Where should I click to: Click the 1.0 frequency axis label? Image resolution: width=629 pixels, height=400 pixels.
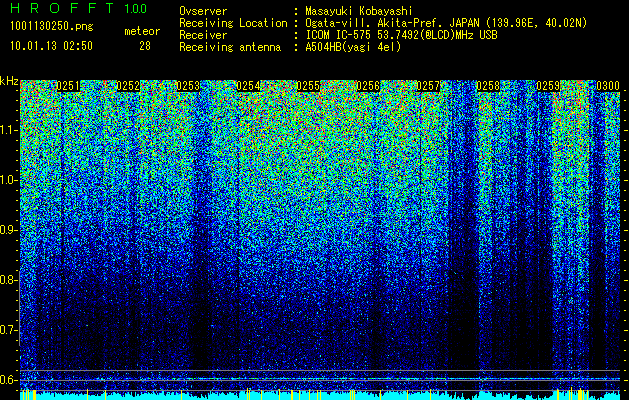[9, 180]
